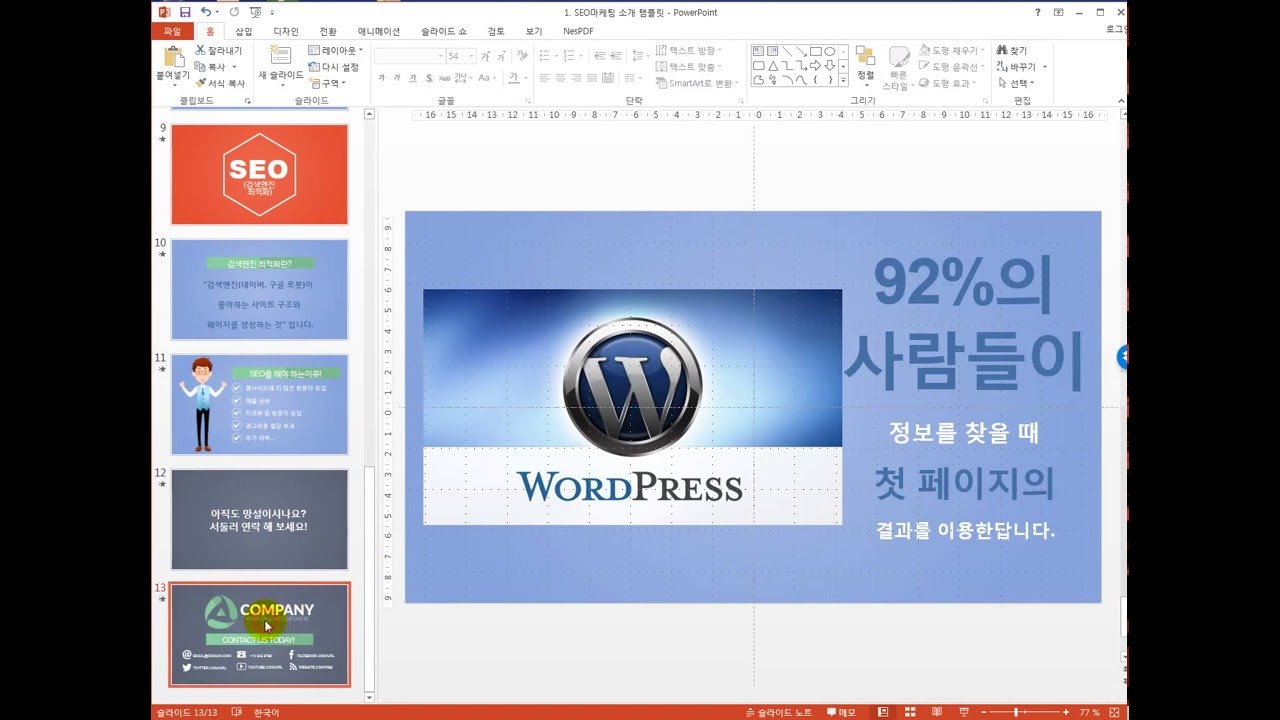Switch to NesPDF tab
This screenshot has height=720, width=1280.
pyautogui.click(x=578, y=31)
